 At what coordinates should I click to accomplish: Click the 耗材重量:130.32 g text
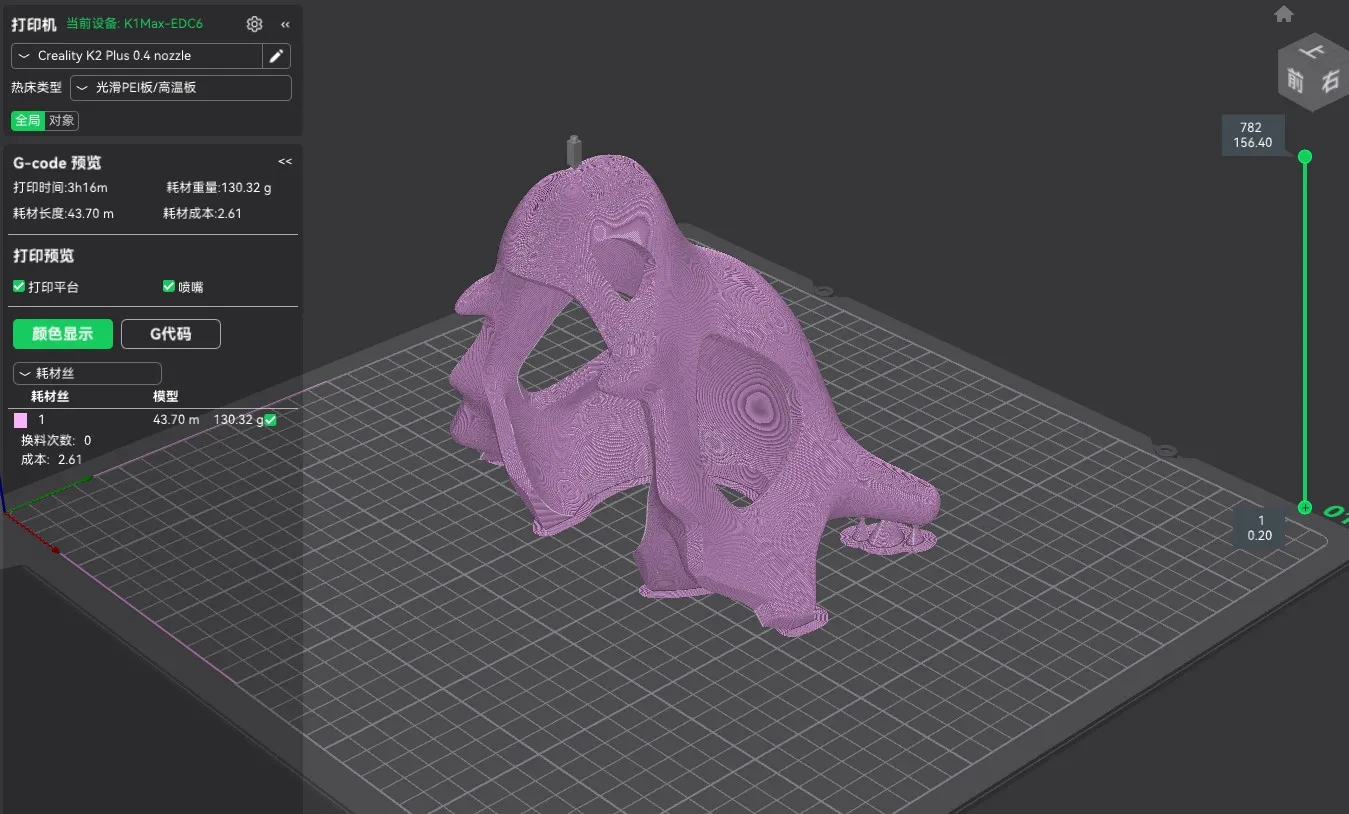(x=218, y=188)
